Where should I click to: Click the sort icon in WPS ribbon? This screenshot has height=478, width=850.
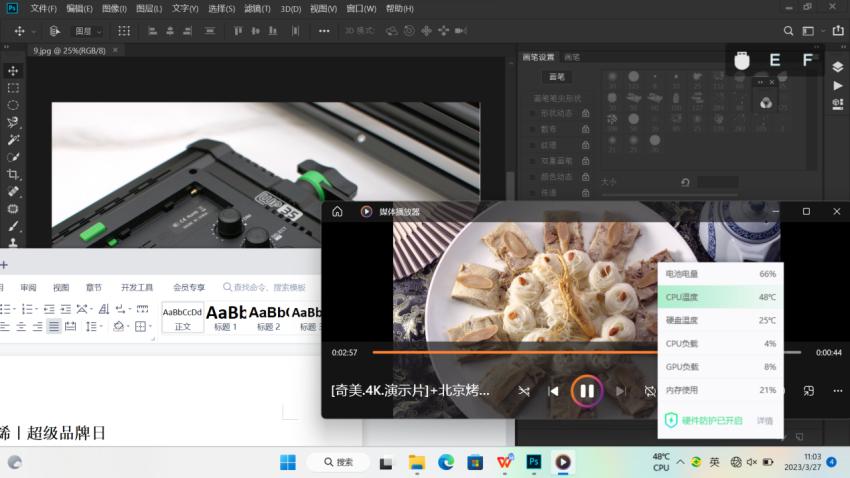[x=104, y=309]
